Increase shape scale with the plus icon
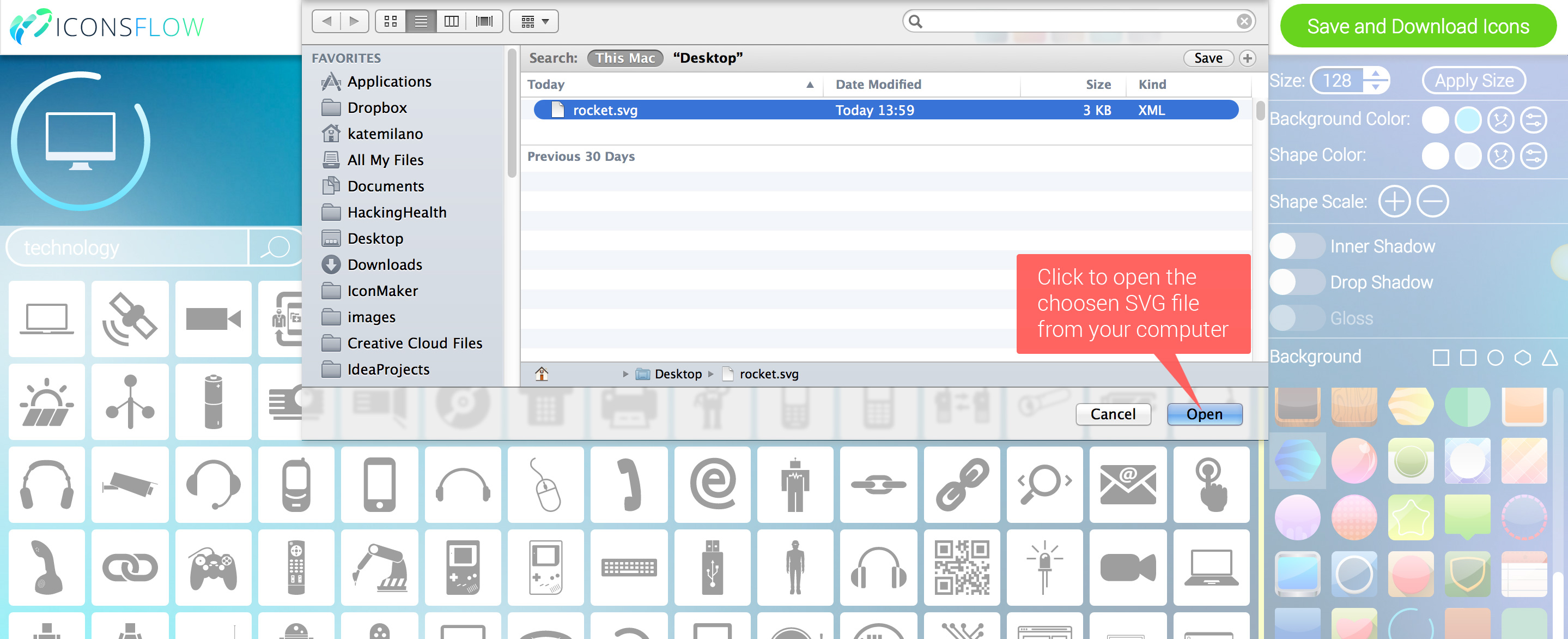The image size is (1568, 639). [1394, 202]
